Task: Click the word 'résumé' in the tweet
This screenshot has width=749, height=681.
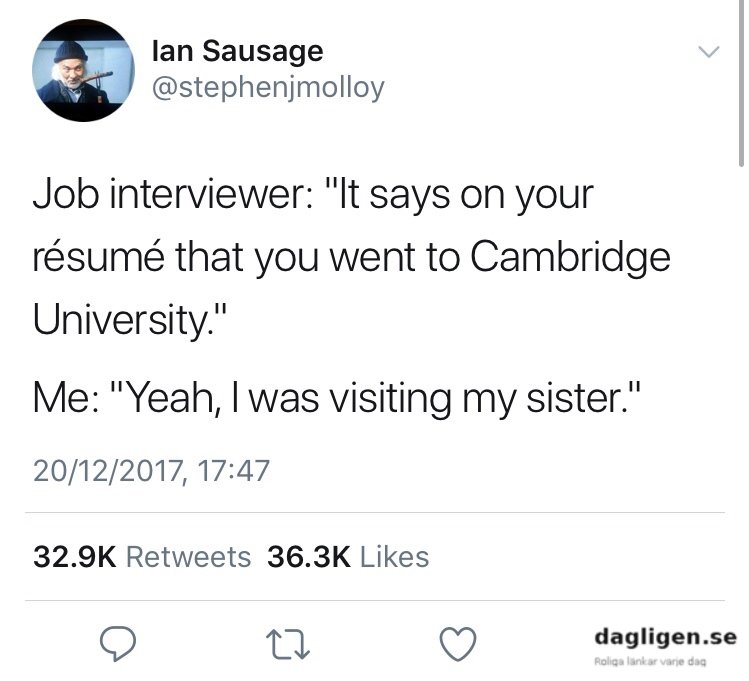Action: pyautogui.click(x=99, y=257)
